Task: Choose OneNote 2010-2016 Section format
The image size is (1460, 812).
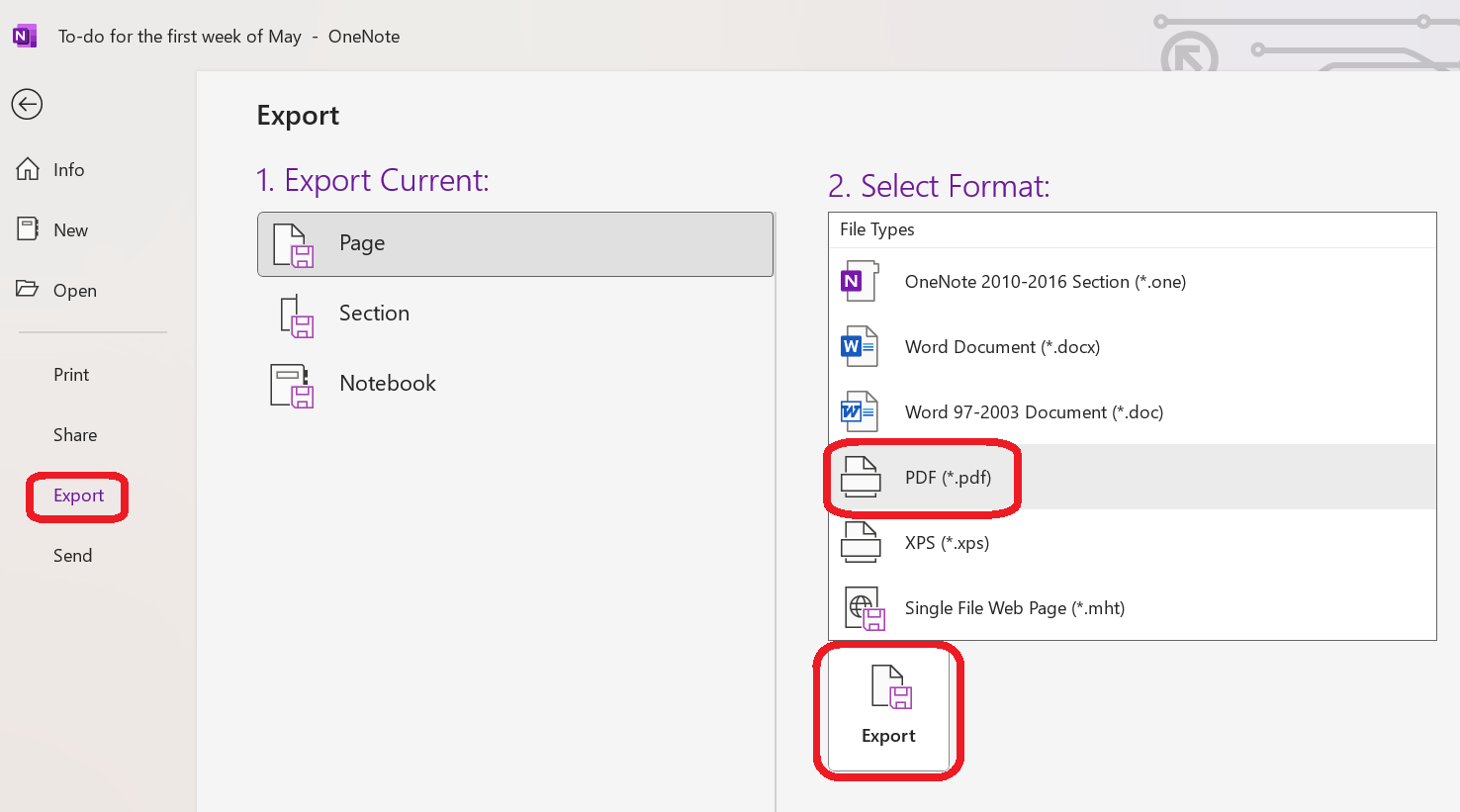Action: coord(1045,281)
